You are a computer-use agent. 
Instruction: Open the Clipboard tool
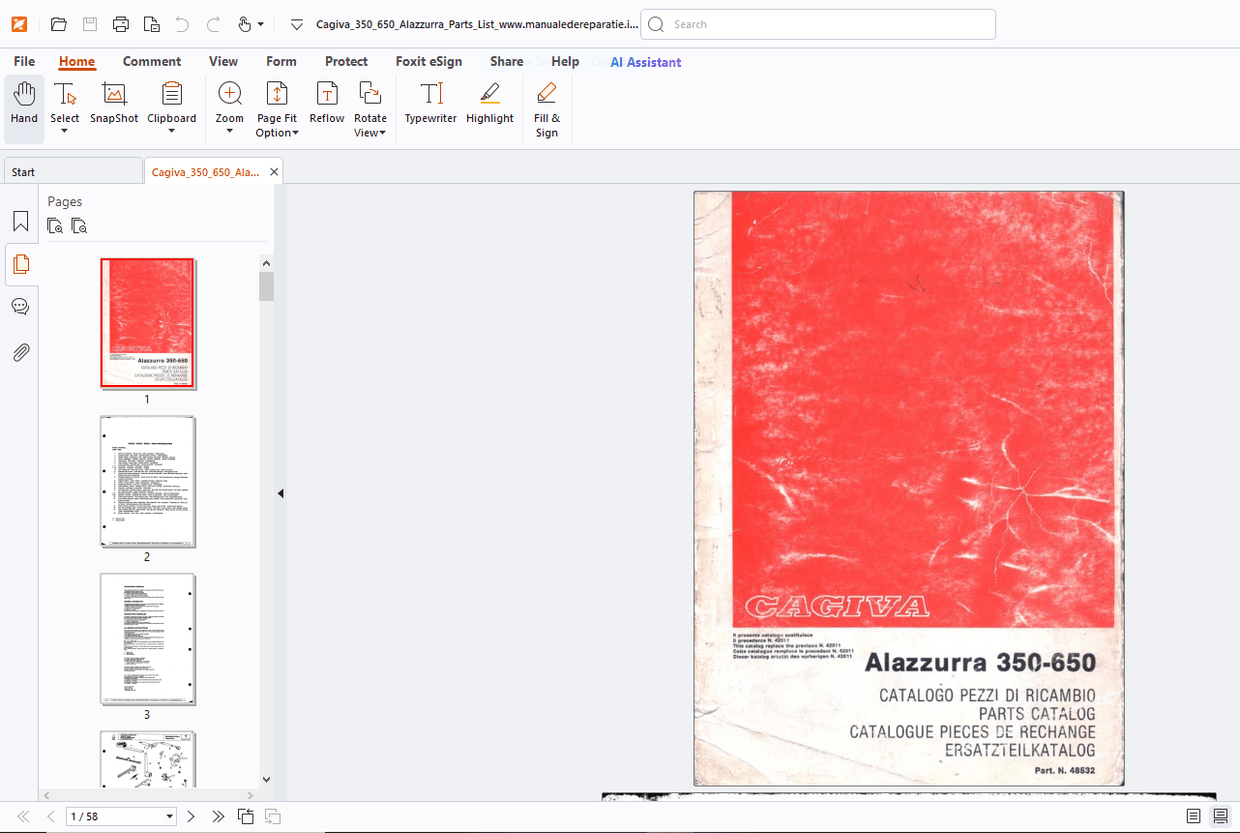pyautogui.click(x=171, y=105)
